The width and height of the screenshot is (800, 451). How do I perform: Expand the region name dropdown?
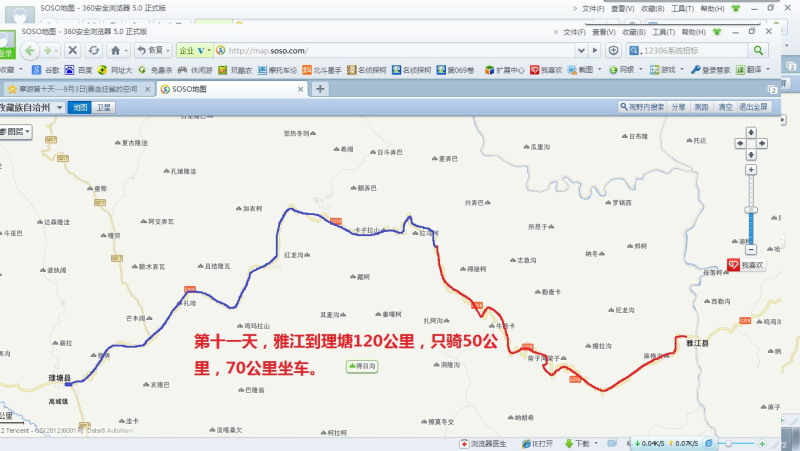(x=60, y=106)
